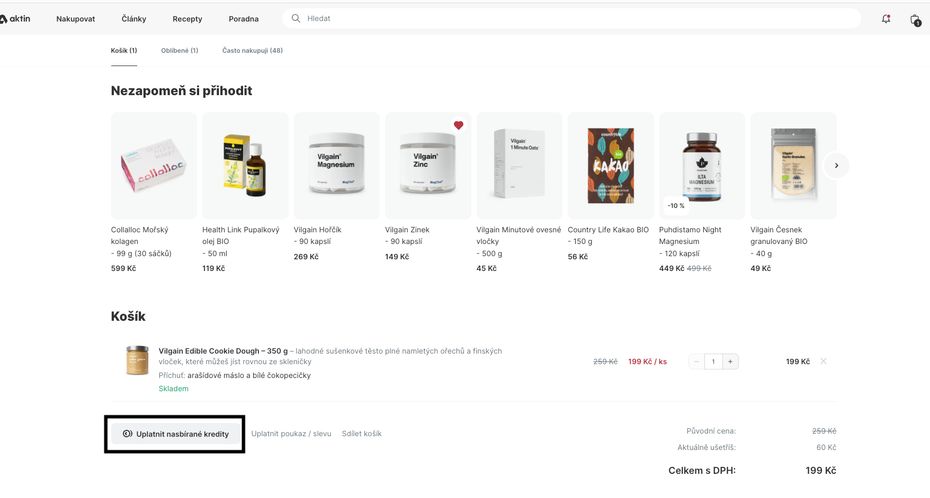Click Vilgain Edible Cookie Dough jar image
This screenshot has height=498, width=930.
(x=137, y=360)
